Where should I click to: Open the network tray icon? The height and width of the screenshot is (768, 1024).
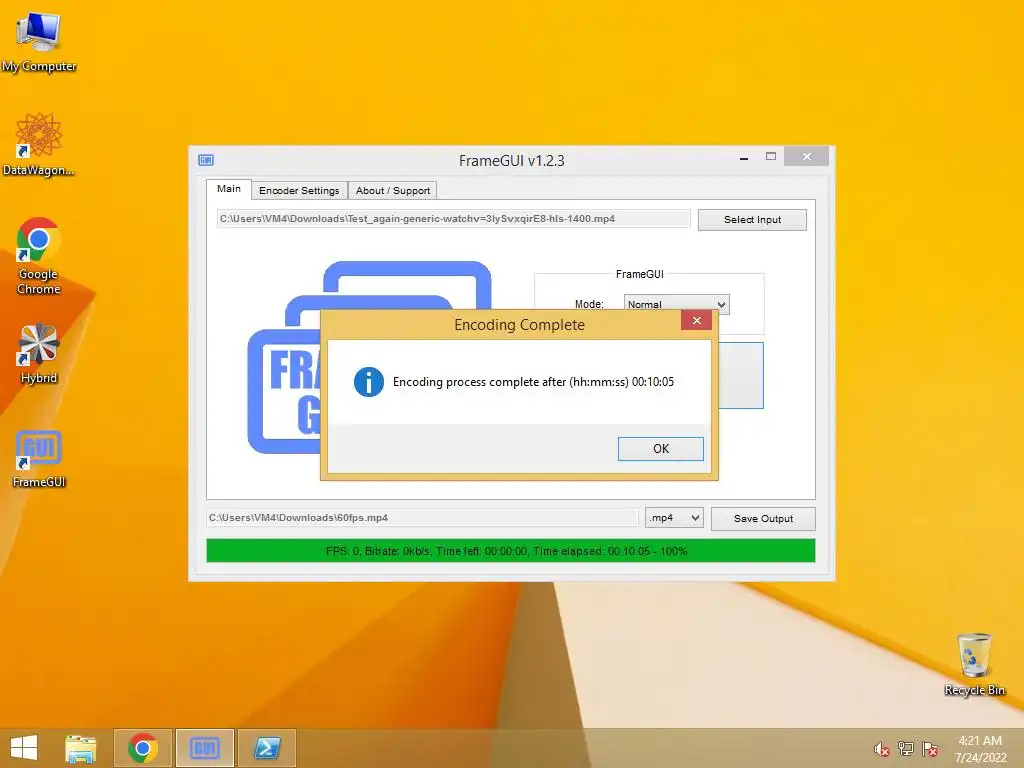tap(906, 749)
